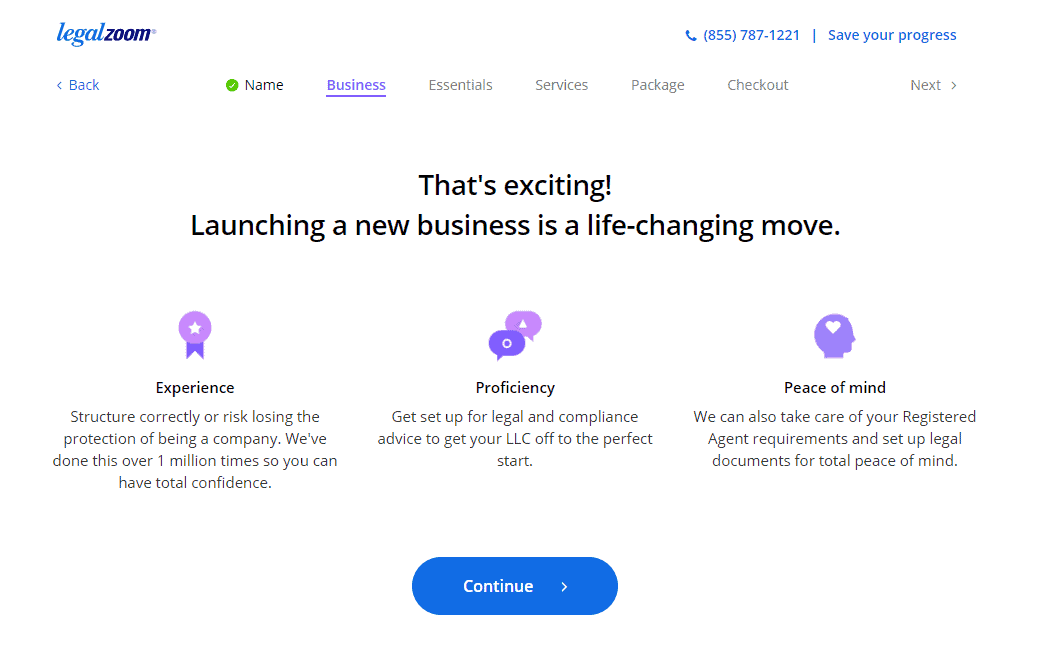Open the Name step
The image size is (1050, 647).
264,85
